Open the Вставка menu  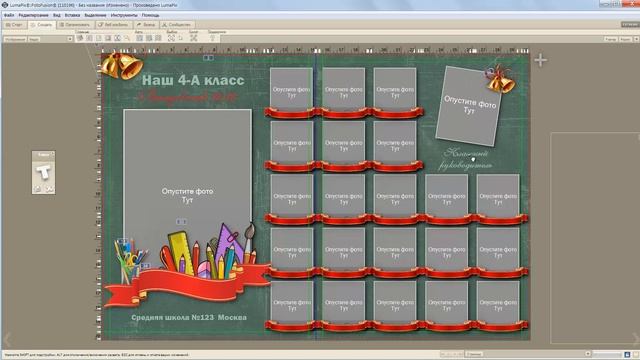(x=72, y=15)
